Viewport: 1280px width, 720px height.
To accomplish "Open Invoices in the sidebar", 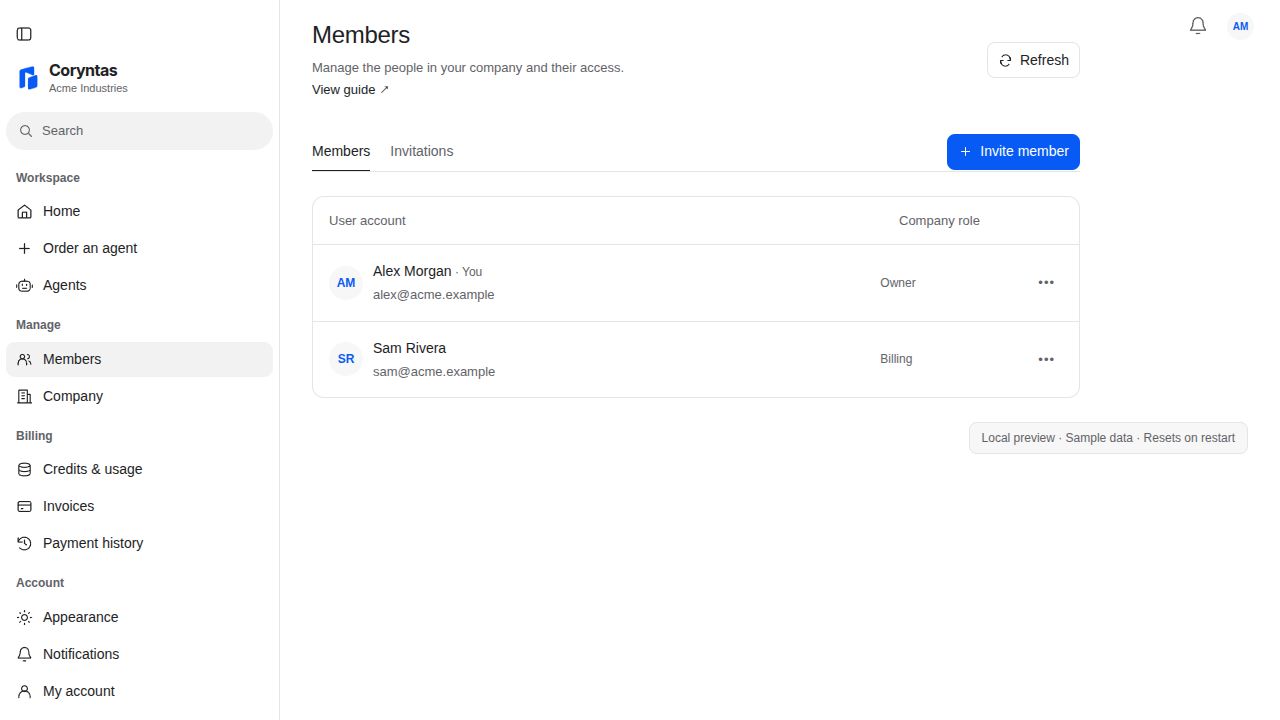I will click(139, 507).
